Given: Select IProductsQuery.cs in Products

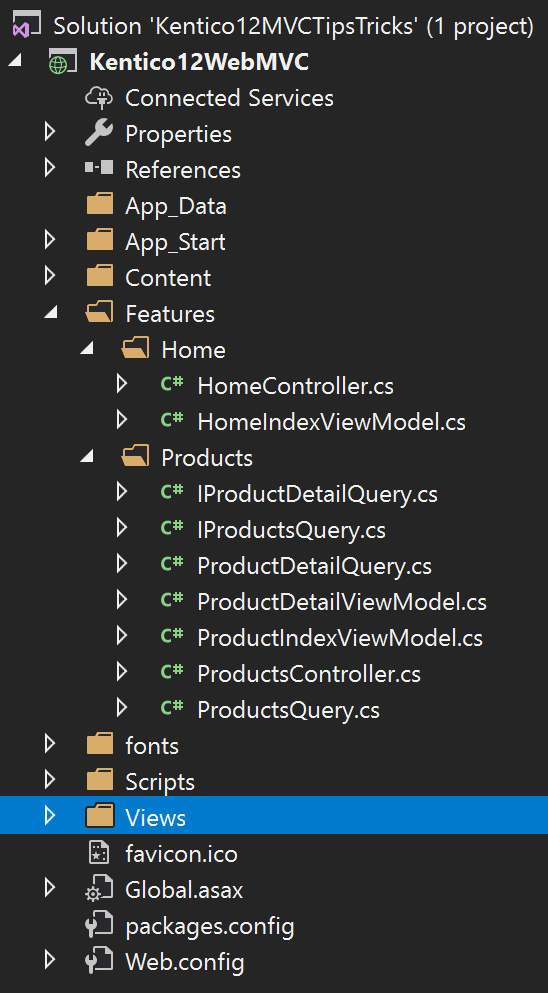Looking at the screenshot, I should pyautogui.click(x=291, y=530).
